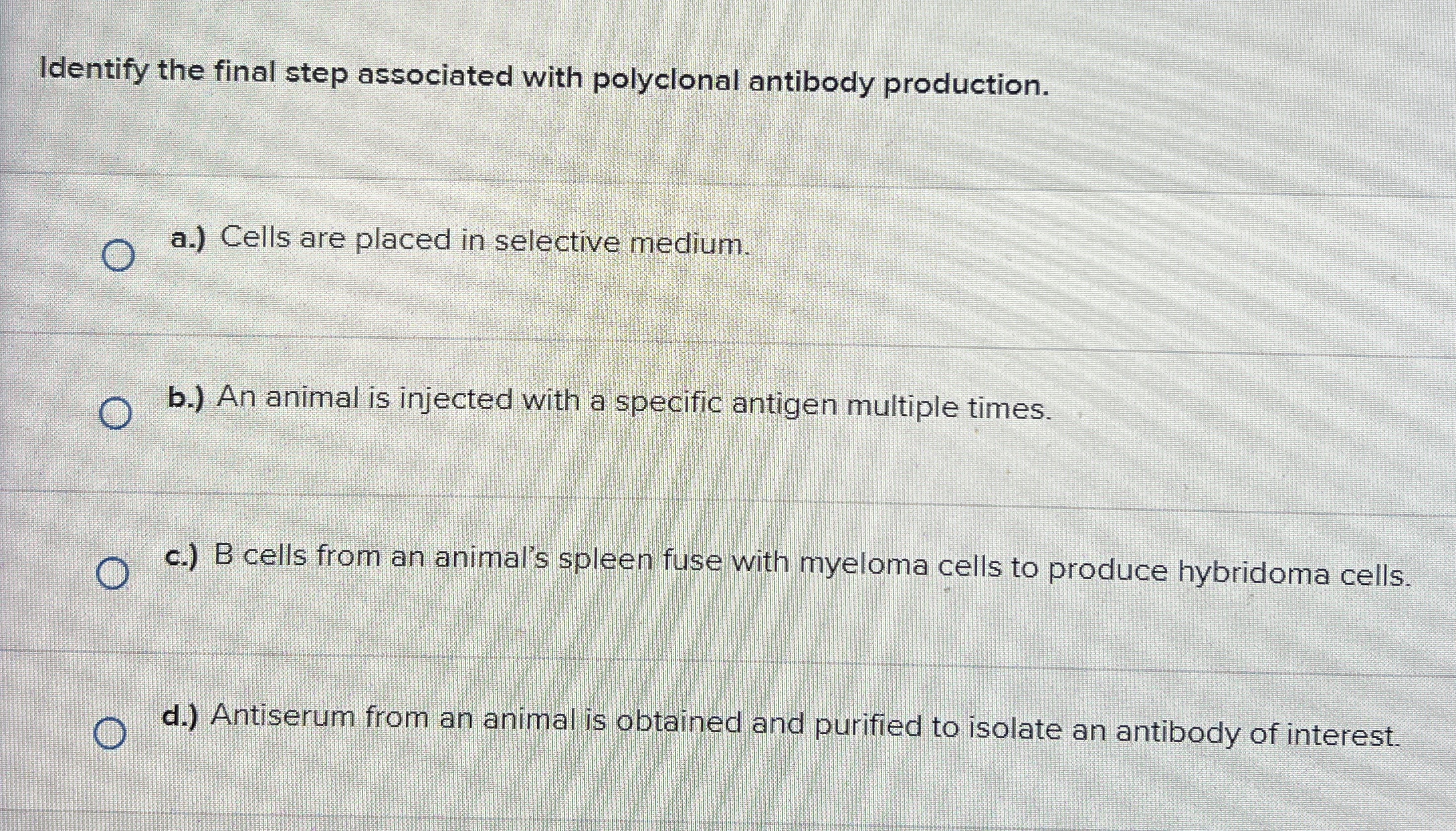Click the bold 'a.)' option letter
Viewport: 1456px width, 831px height.
pyautogui.click(x=188, y=238)
